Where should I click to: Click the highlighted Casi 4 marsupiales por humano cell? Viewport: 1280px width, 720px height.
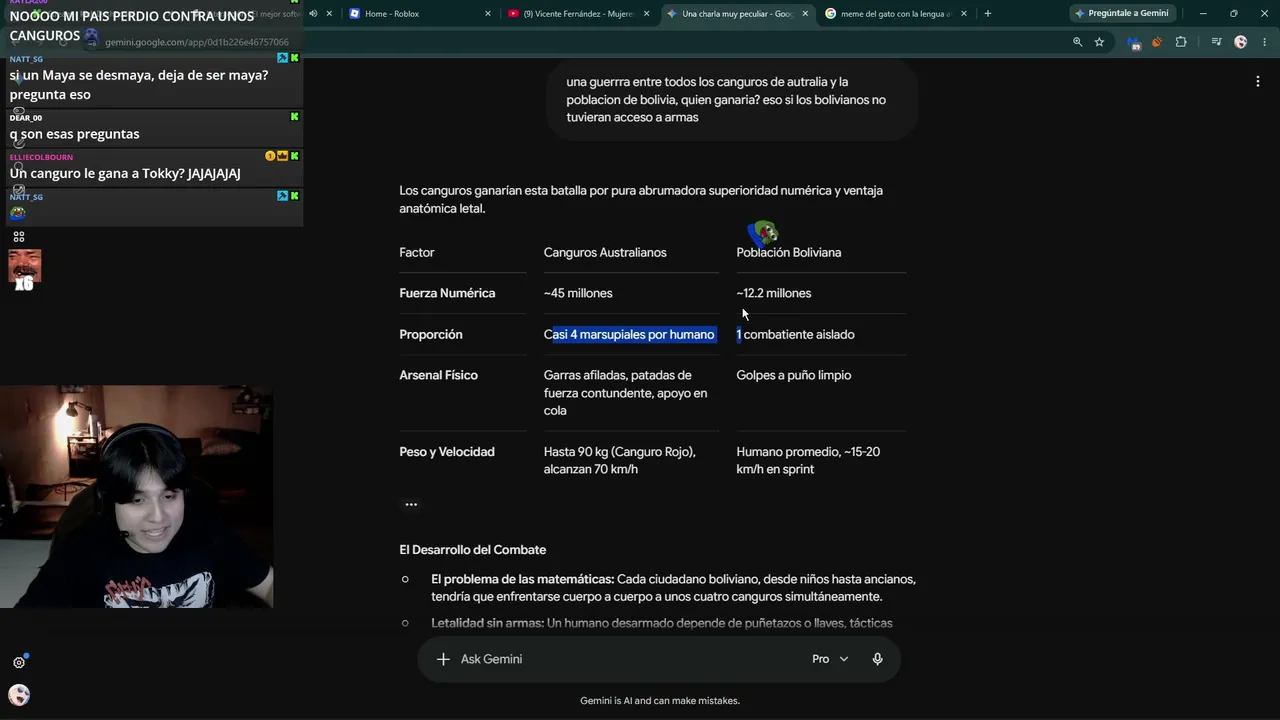(x=629, y=334)
